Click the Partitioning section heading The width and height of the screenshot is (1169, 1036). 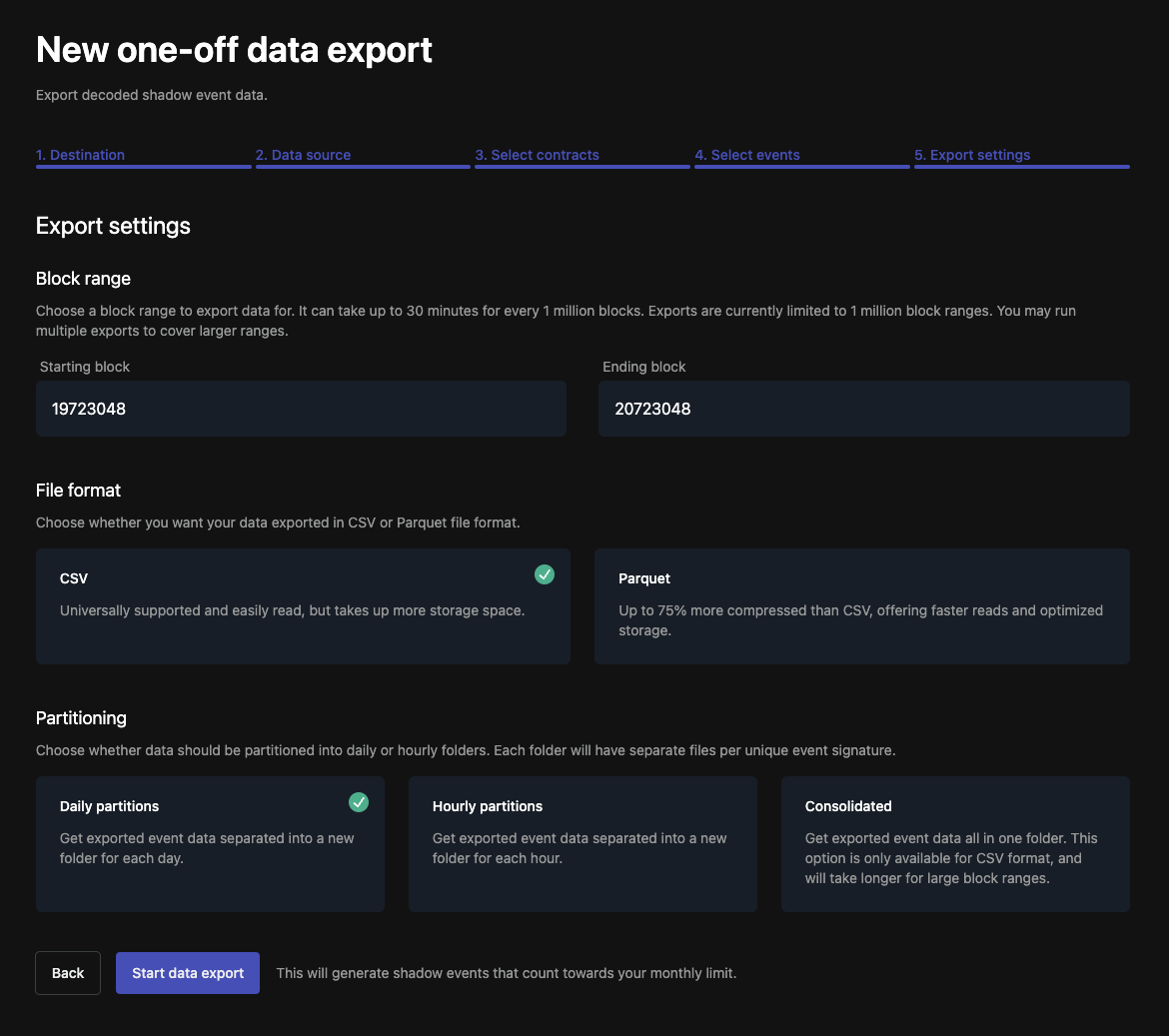pos(81,718)
